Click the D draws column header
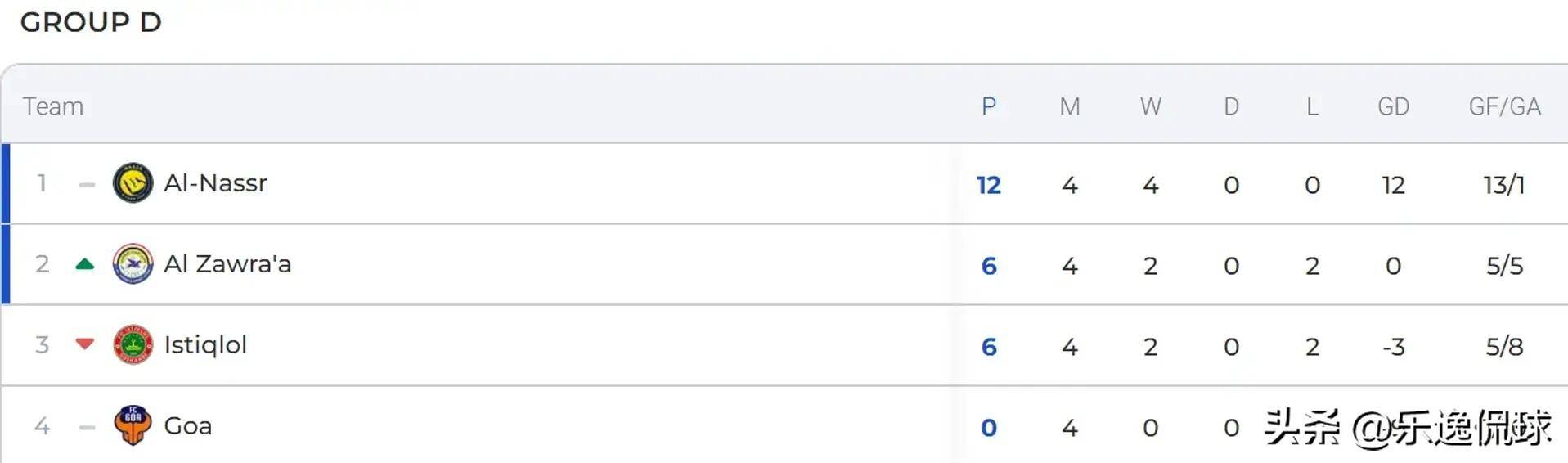Viewport: 1568px width, 463px height. point(1231,106)
